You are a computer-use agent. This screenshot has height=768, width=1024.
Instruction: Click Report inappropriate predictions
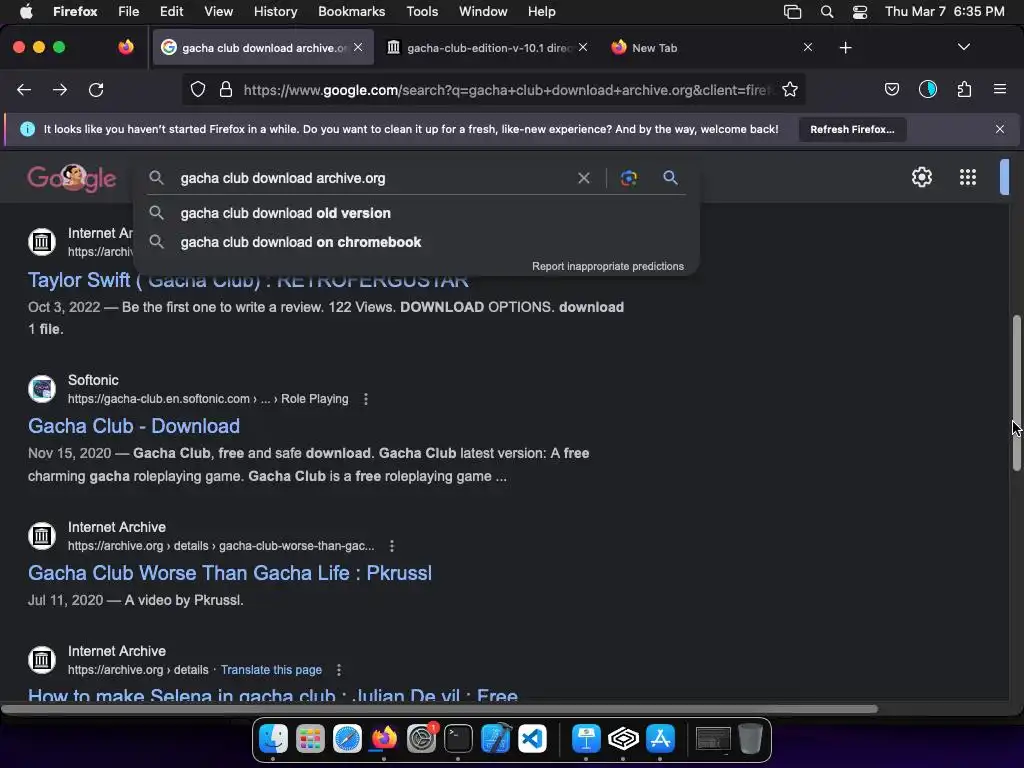coord(608,266)
